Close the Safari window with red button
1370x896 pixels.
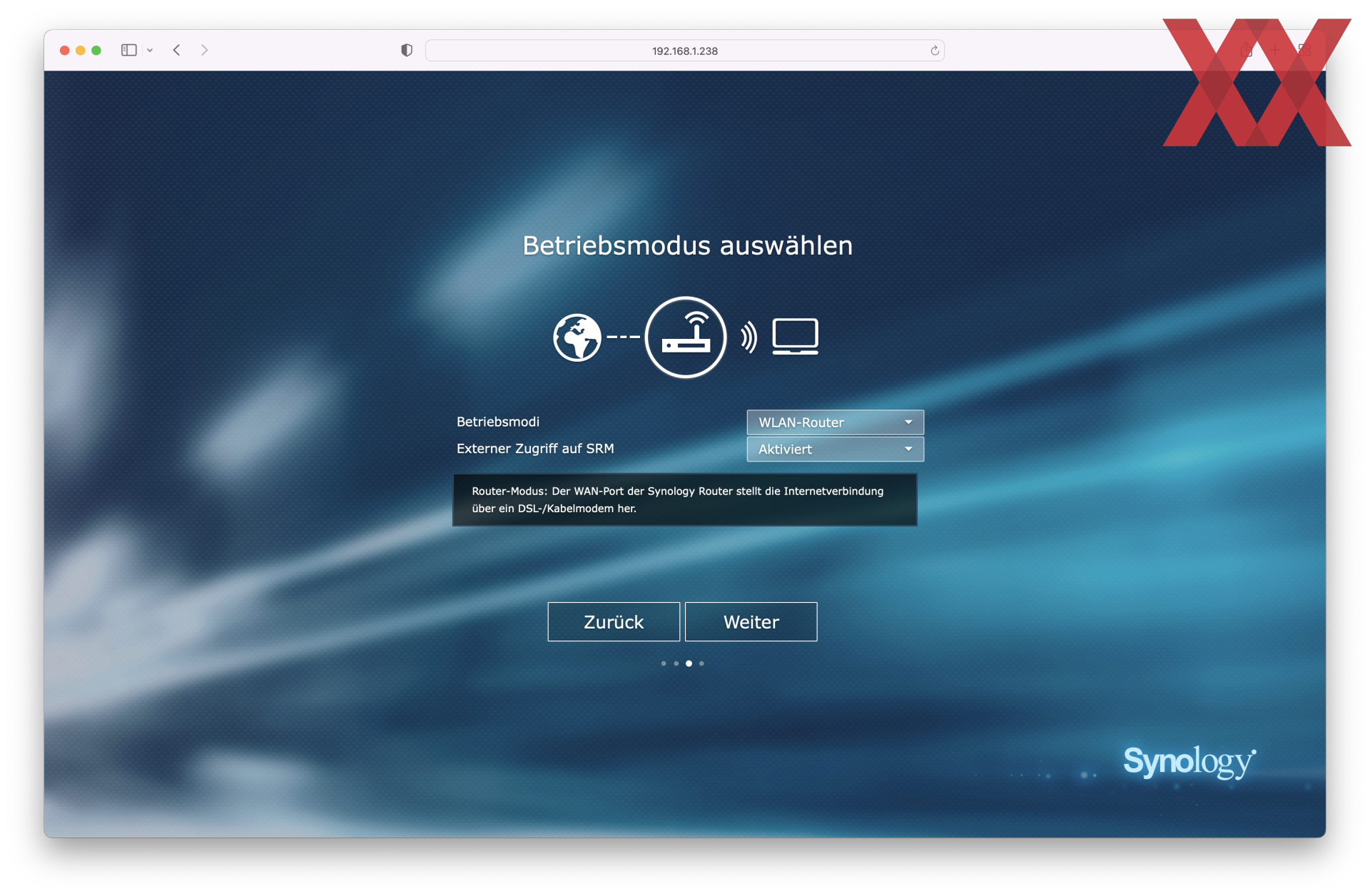(65, 50)
